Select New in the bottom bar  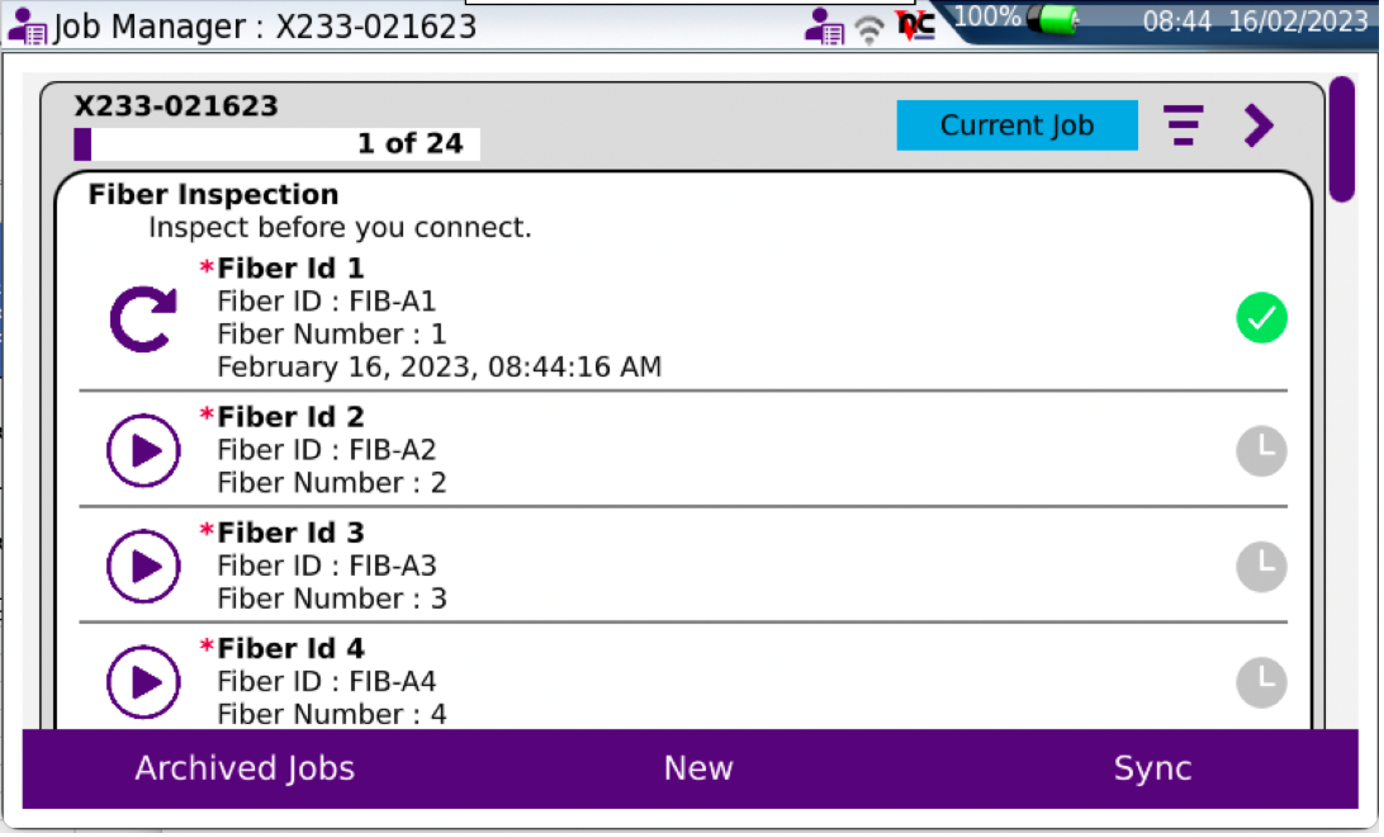(698, 768)
